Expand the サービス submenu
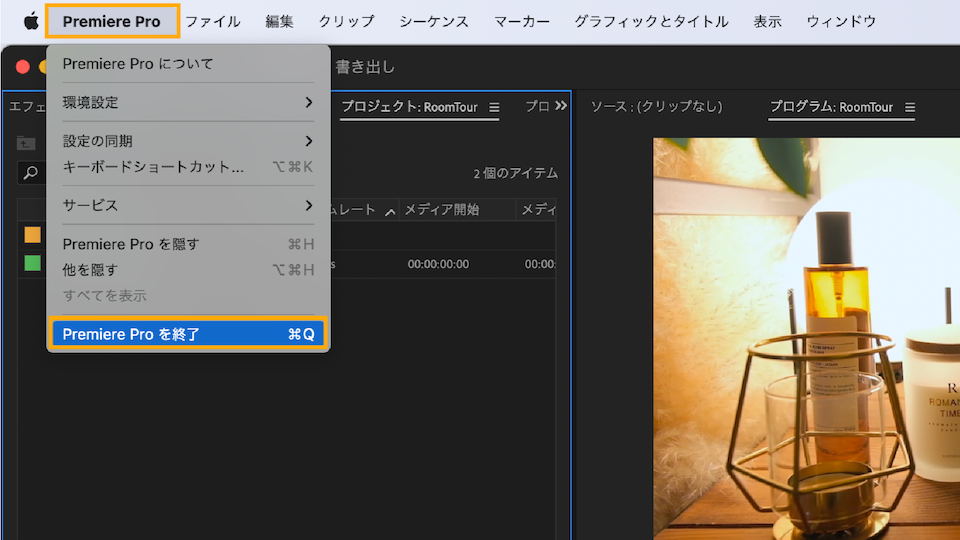Image resolution: width=960 pixels, height=540 pixels. pyautogui.click(x=189, y=205)
